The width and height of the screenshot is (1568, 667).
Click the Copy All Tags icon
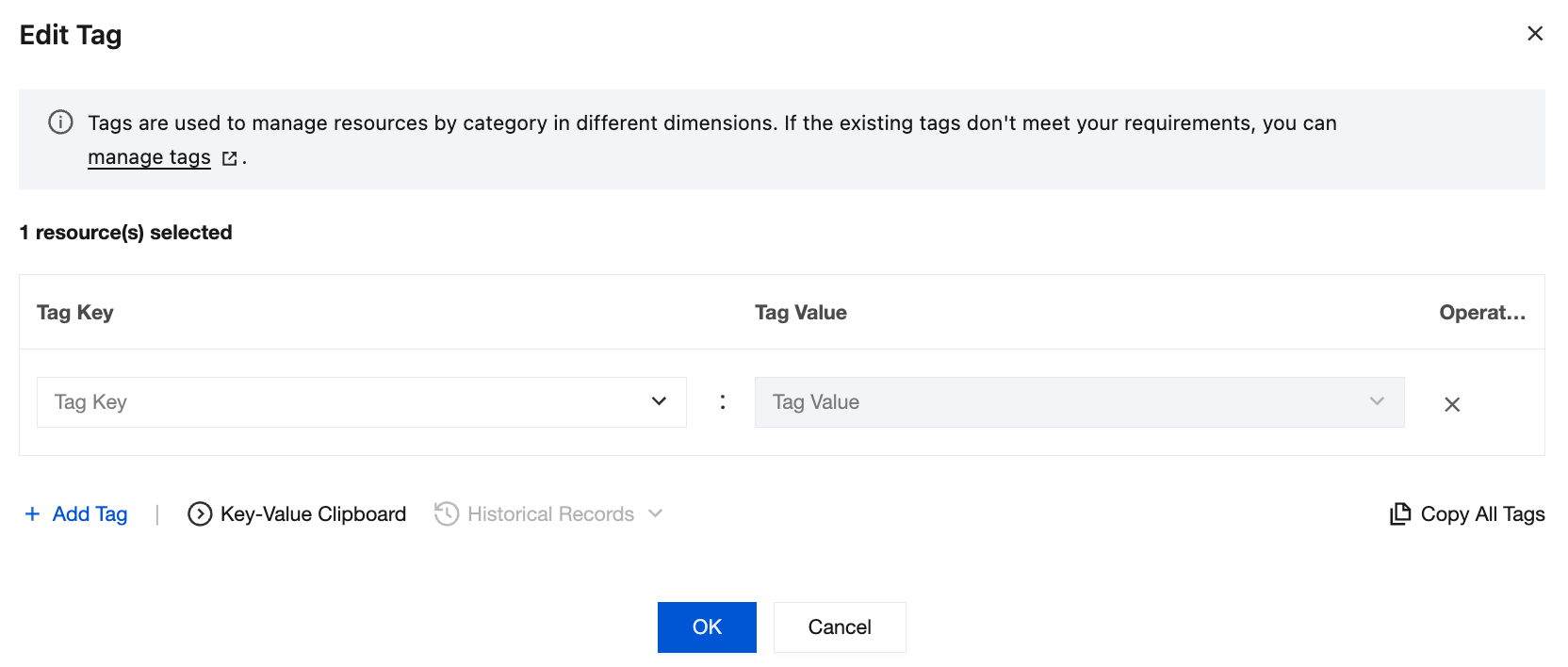pyautogui.click(x=1400, y=513)
